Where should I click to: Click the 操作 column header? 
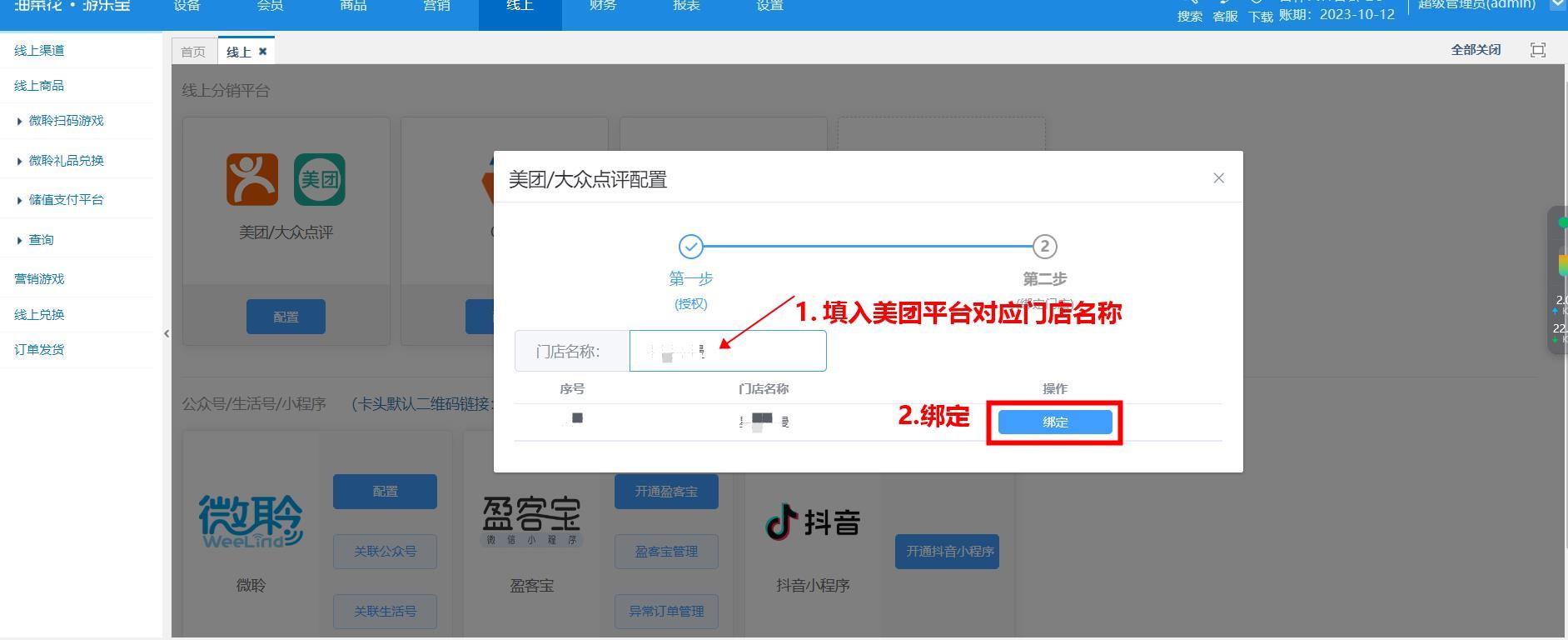1055,389
